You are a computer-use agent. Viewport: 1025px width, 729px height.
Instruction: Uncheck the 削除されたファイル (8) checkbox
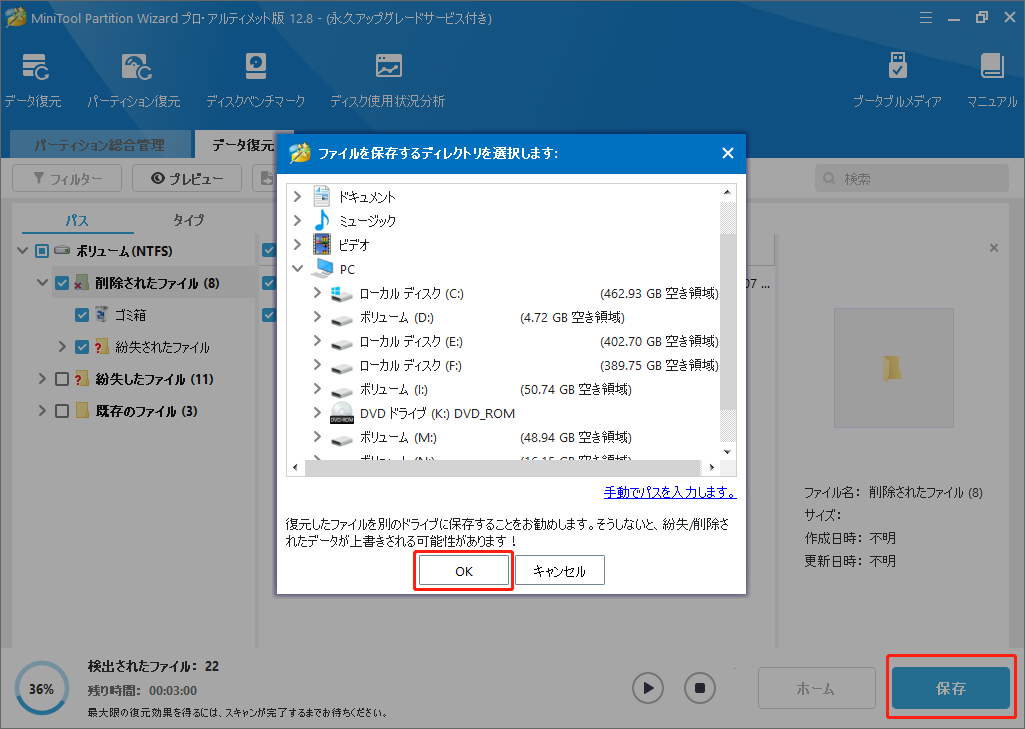click(x=62, y=283)
